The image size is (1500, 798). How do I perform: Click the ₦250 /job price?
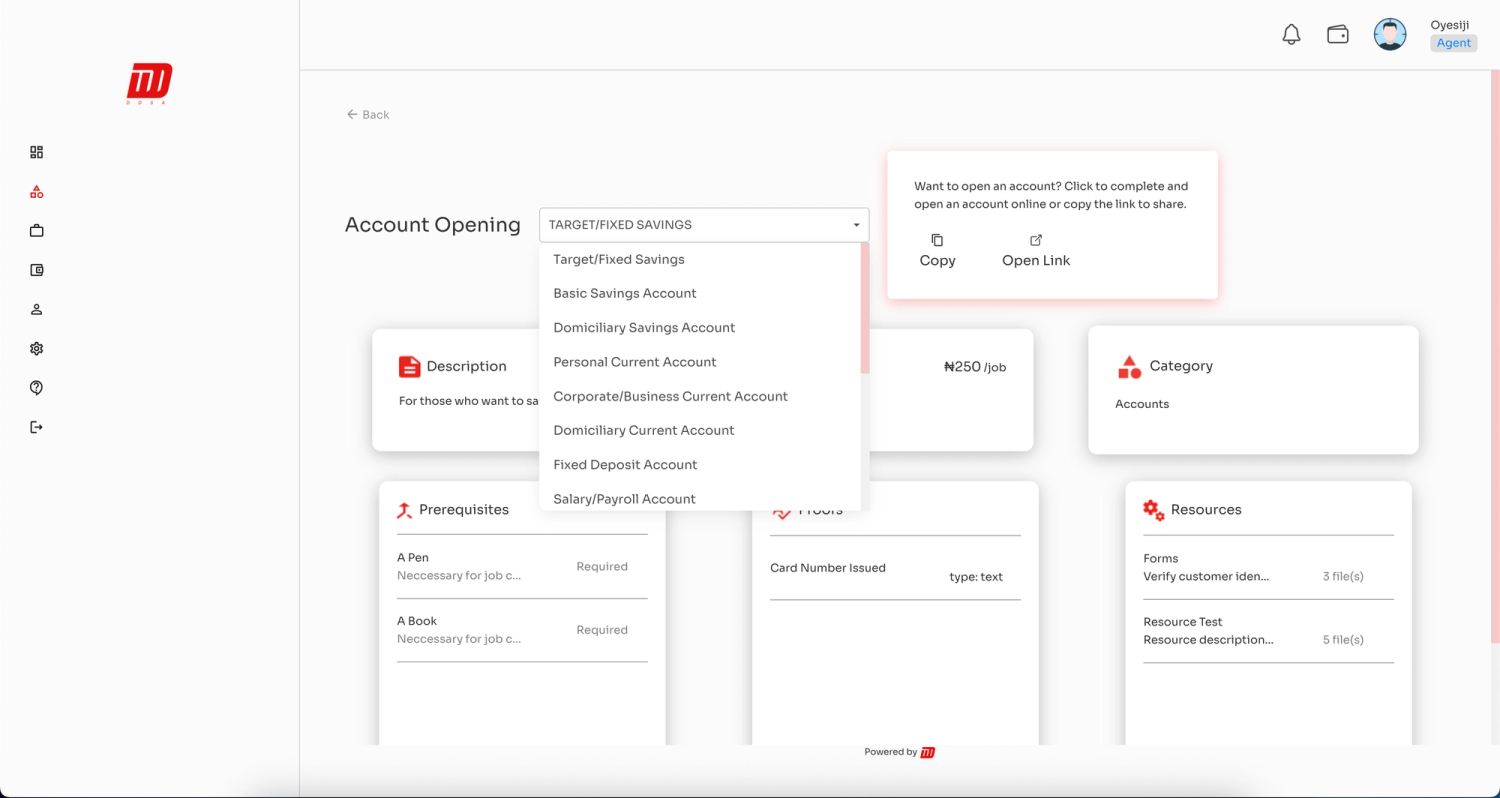tap(975, 367)
